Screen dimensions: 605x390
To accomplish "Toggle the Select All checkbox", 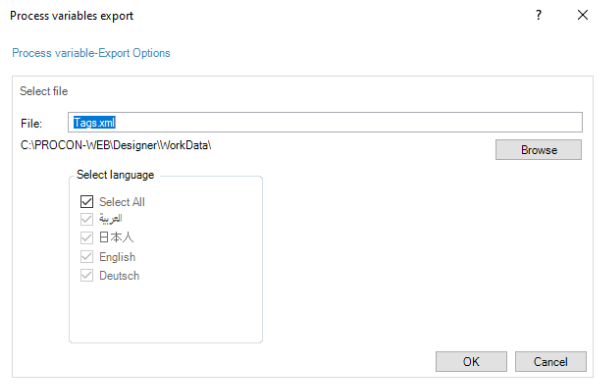I will point(87,201).
